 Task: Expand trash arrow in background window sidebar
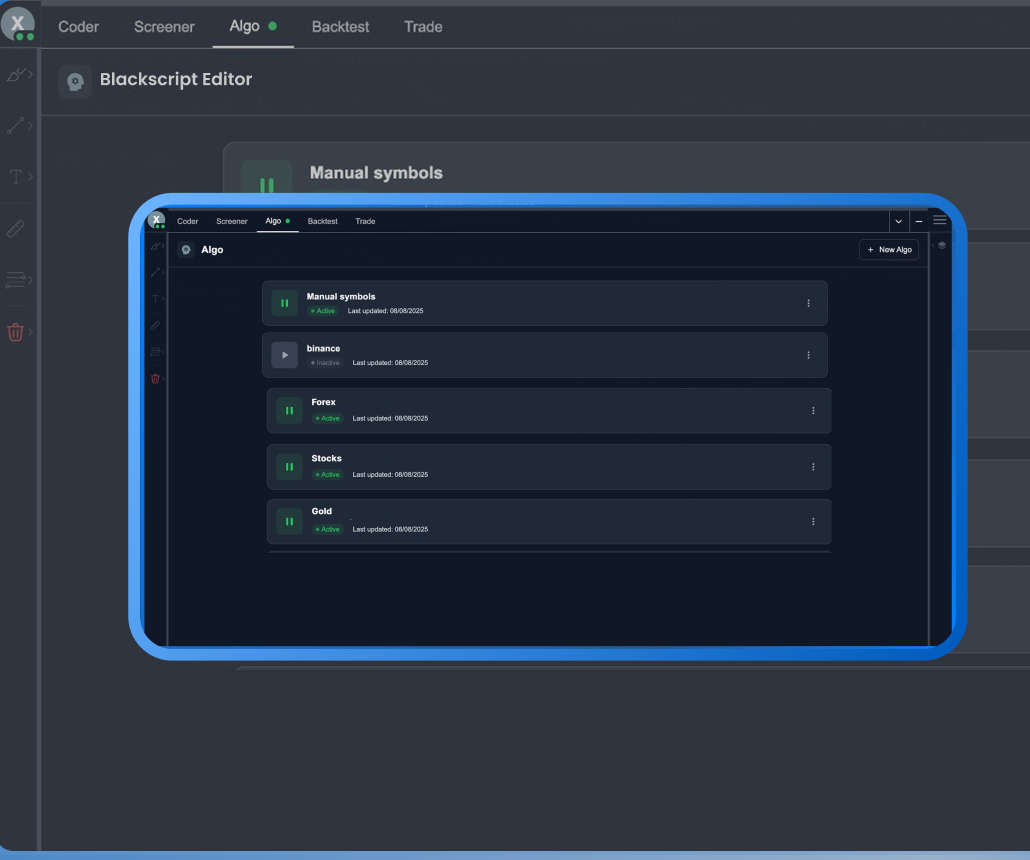tap(30, 332)
